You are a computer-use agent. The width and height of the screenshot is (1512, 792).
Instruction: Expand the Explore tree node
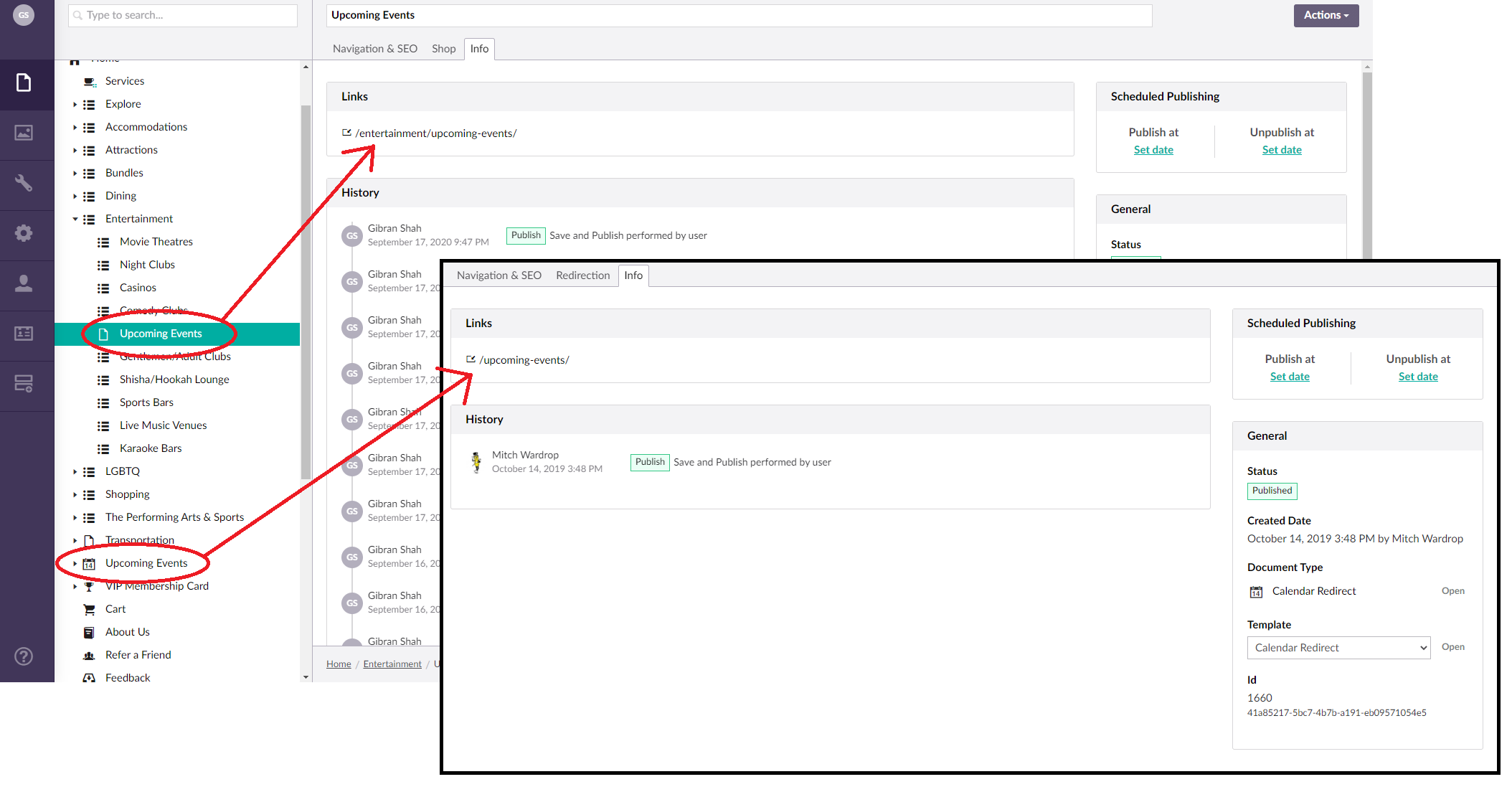click(x=75, y=105)
